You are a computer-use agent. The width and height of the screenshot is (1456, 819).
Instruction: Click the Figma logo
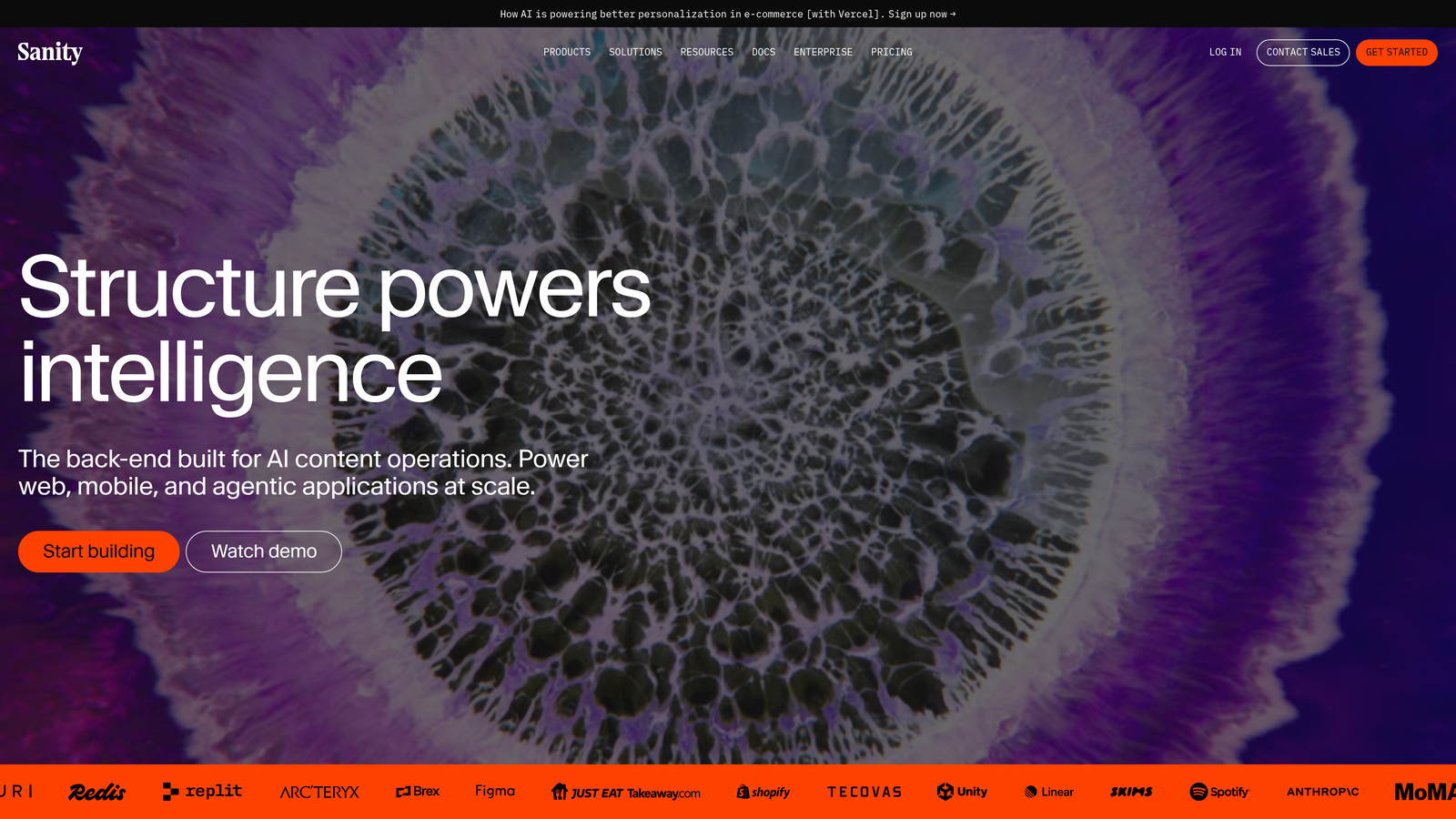[x=495, y=791]
